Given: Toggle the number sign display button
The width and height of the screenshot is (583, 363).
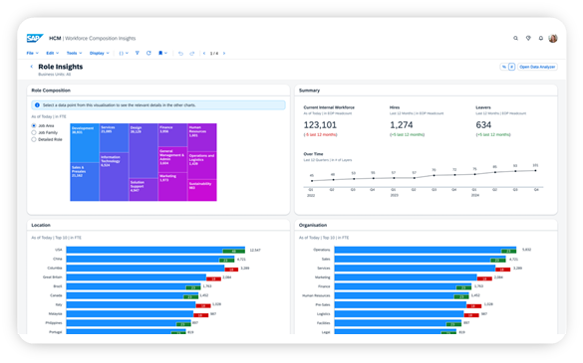Looking at the screenshot, I should coord(512,67).
